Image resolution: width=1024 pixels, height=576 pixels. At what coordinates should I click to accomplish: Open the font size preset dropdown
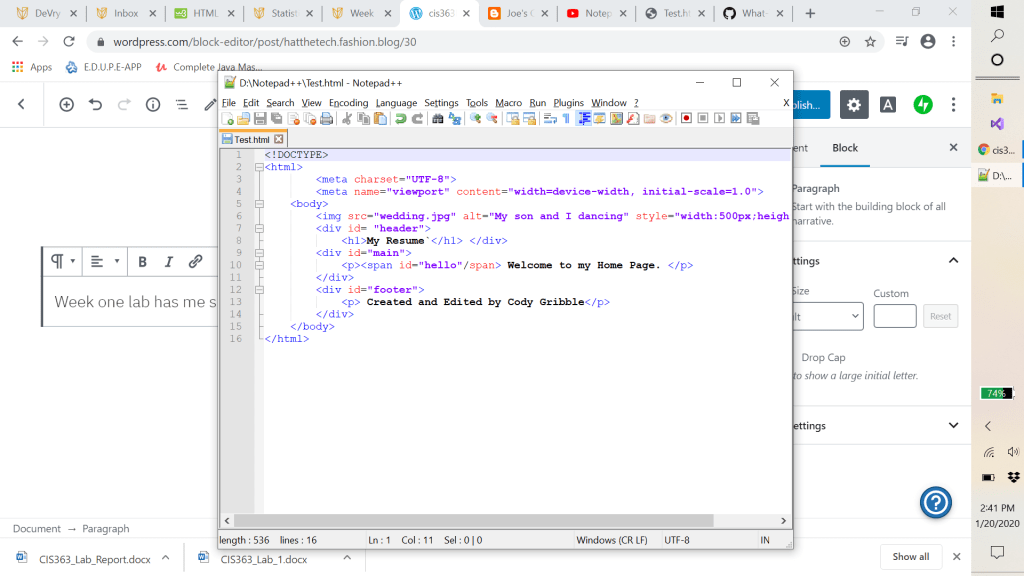pyautogui.click(x=828, y=317)
